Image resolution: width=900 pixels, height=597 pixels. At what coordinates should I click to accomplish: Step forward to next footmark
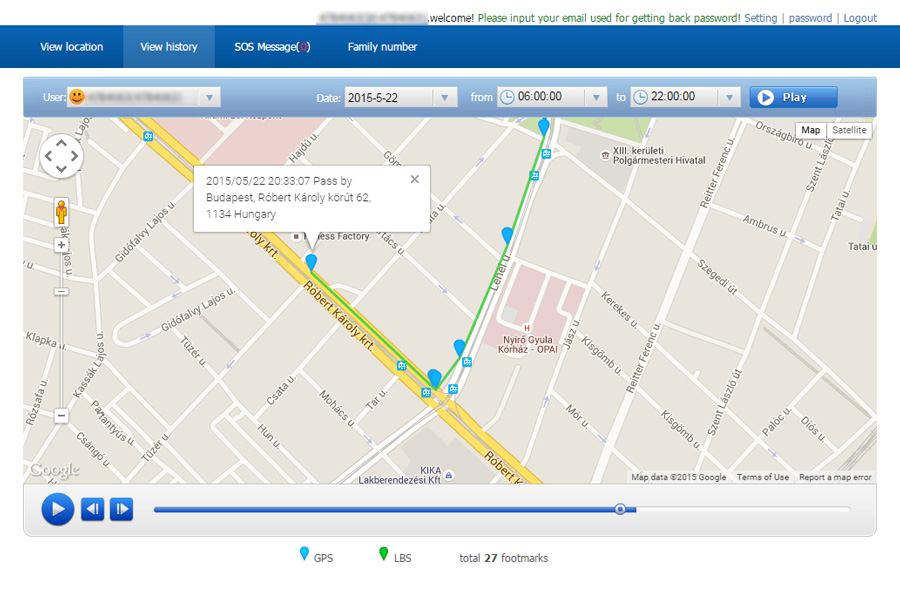[121, 509]
